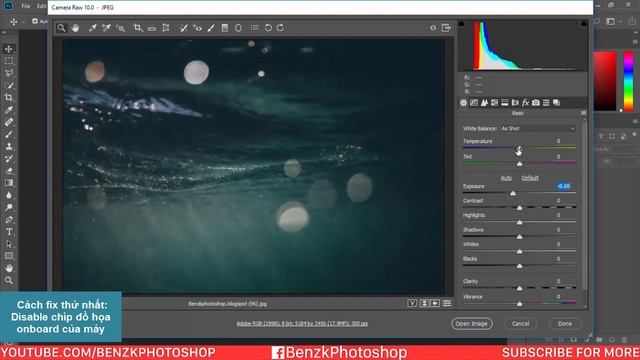Select the Zoom tool in Camera Raw toolbar
The image size is (640, 360).
coord(61,28)
